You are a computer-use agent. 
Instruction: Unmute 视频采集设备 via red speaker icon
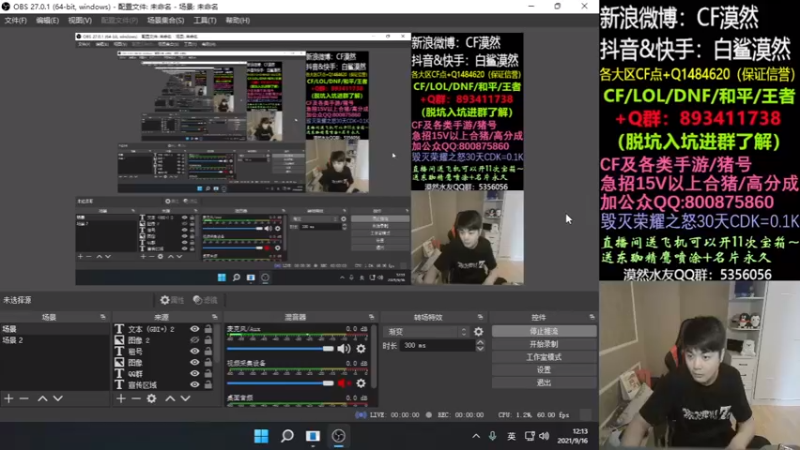point(344,383)
